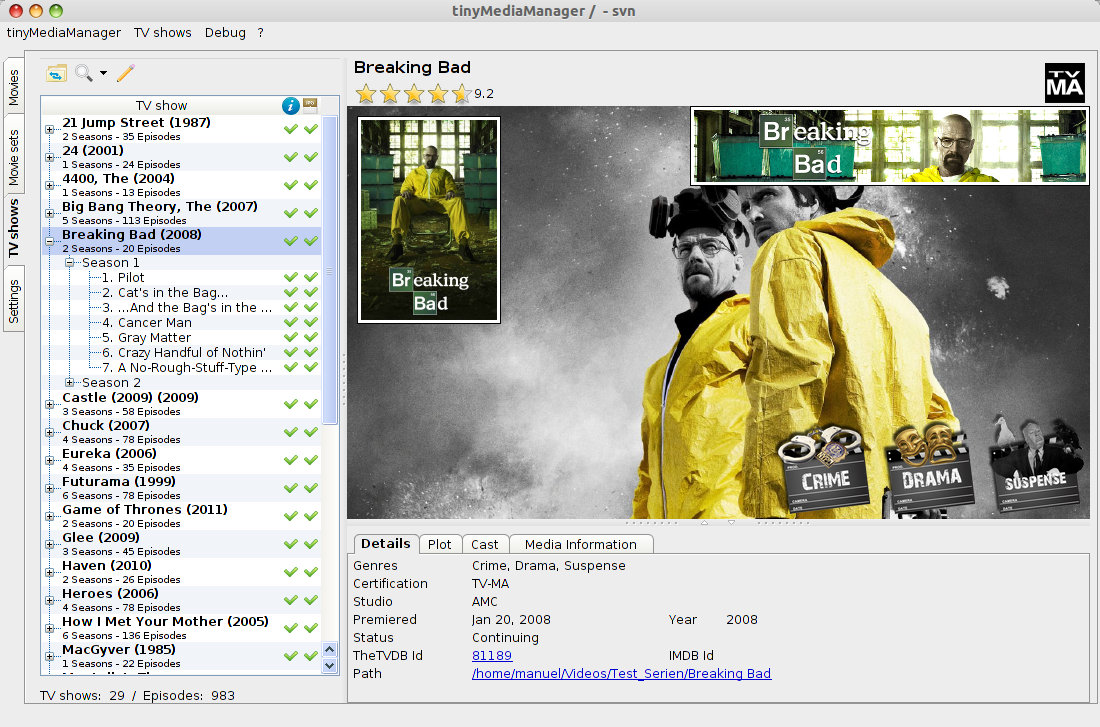
Task: Click the image-column checkmark for Eureka (2006)
Action: point(311,460)
